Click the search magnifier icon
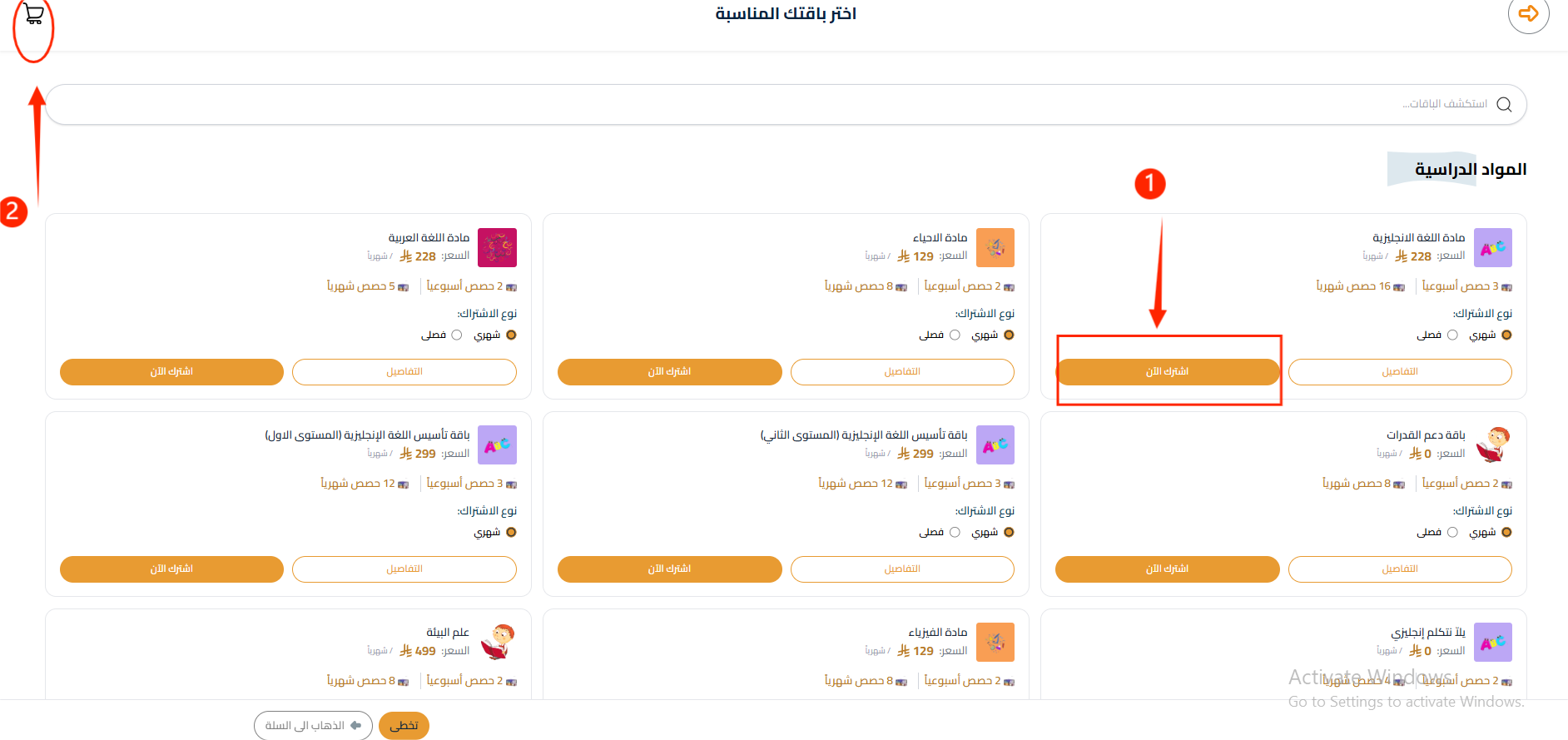This screenshot has width=1568, height=740. point(1504,104)
